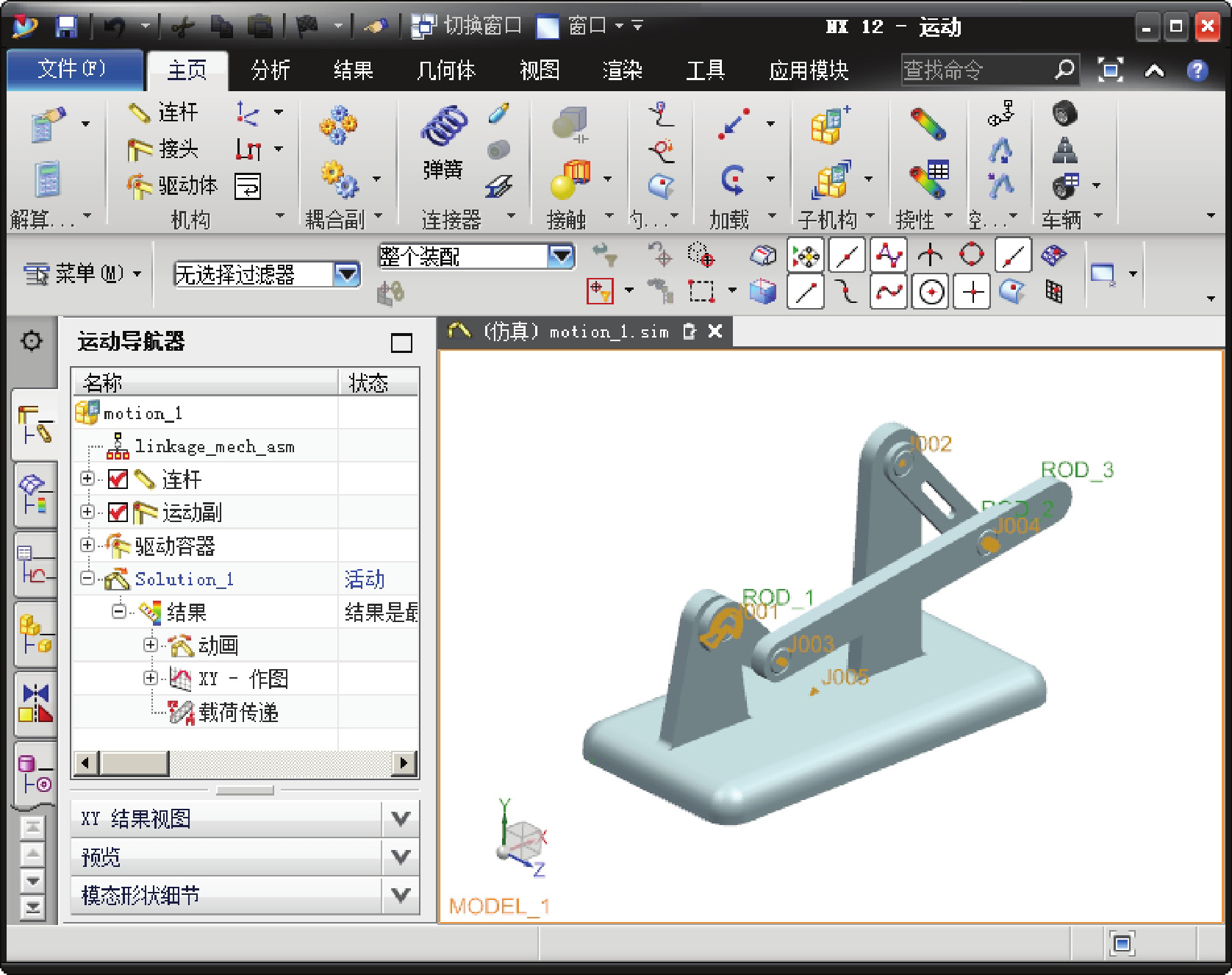The height and width of the screenshot is (975, 1232).
Task: Open the 驱动体 (Driver) tool
Action: pyautogui.click(x=173, y=185)
